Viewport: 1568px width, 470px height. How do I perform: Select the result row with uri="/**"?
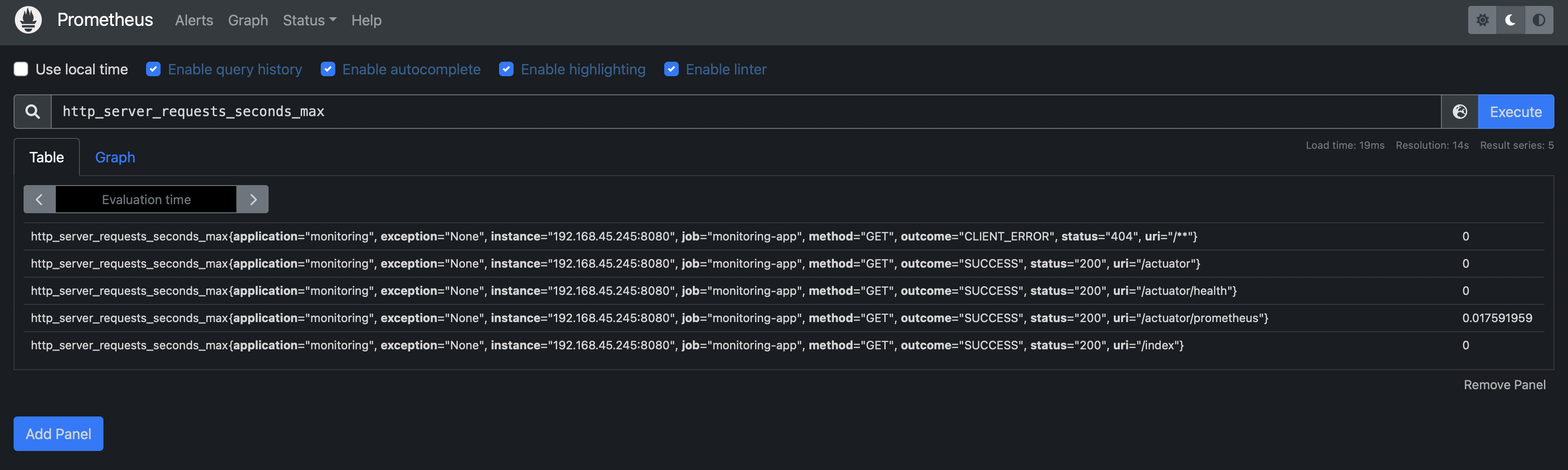(784, 236)
